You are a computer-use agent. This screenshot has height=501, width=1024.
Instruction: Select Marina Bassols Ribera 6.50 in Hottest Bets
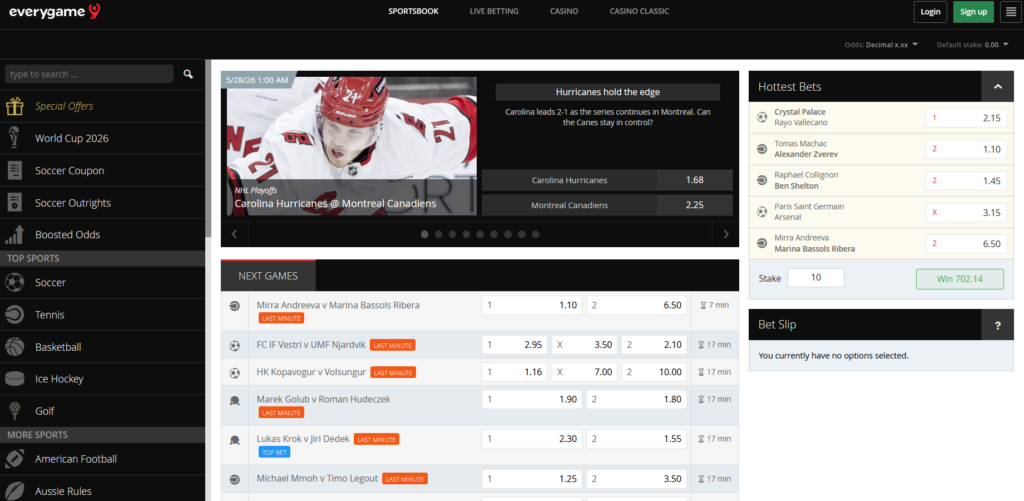pyautogui.click(x=966, y=244)
